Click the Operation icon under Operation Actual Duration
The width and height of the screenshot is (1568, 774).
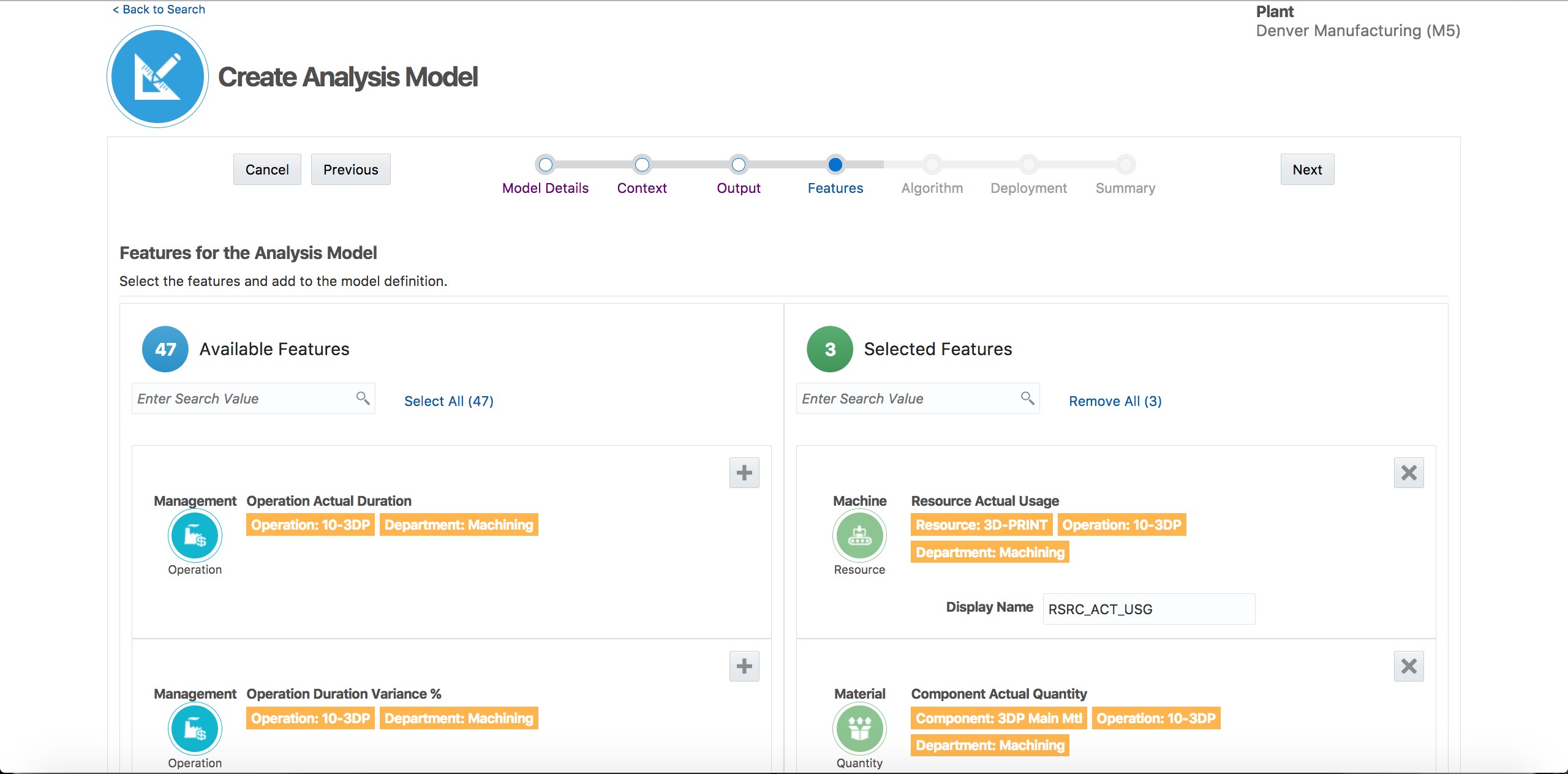[x=195, y=536]
